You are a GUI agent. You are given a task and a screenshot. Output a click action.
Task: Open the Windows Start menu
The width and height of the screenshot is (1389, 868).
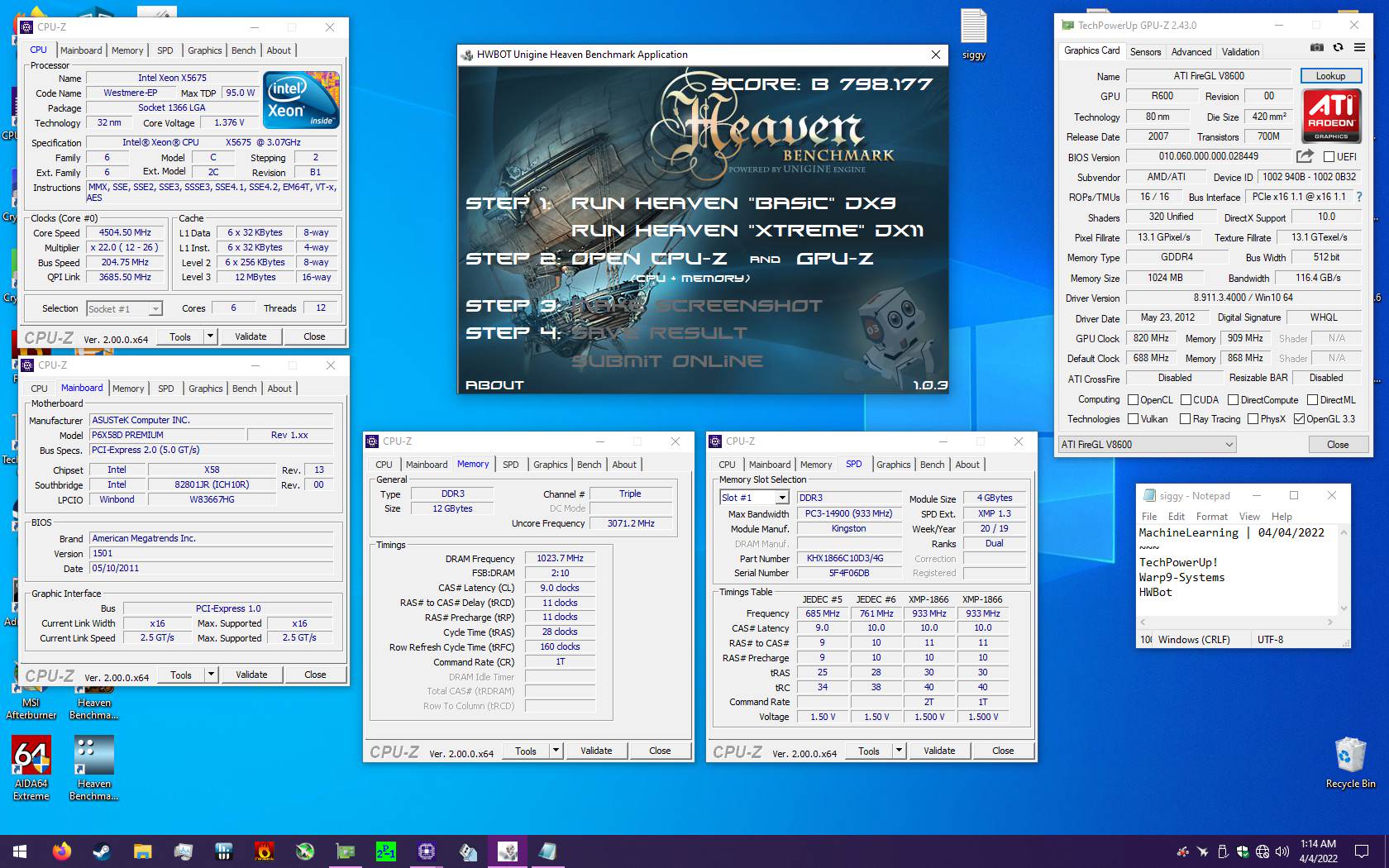(x=20, y=851)
